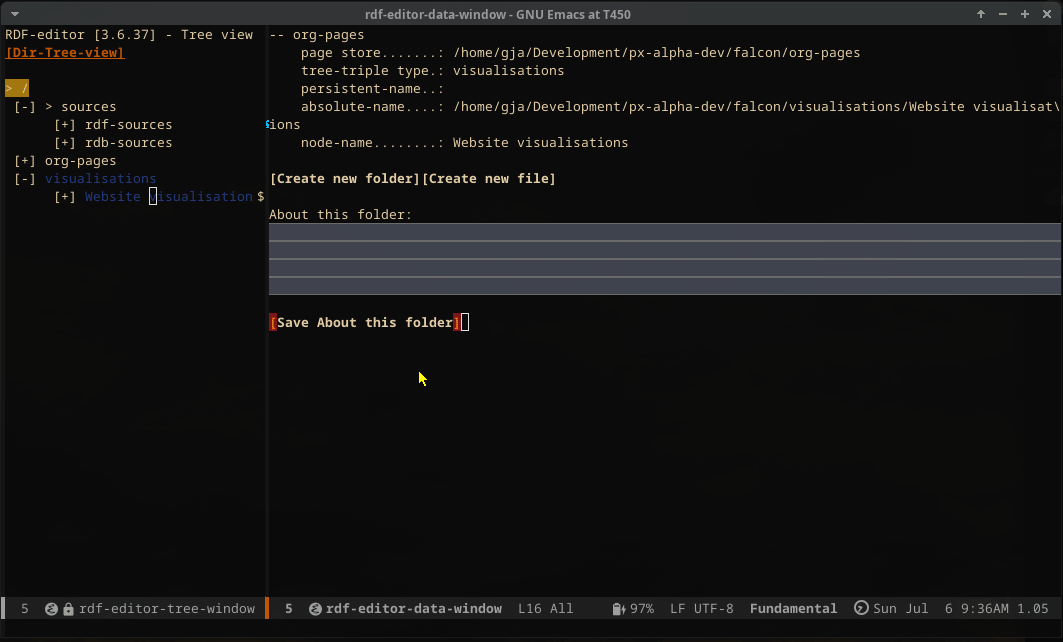Expand the Website visualisations node
Viewport: 1063px width, 642px height.
(x=65, y=197)
